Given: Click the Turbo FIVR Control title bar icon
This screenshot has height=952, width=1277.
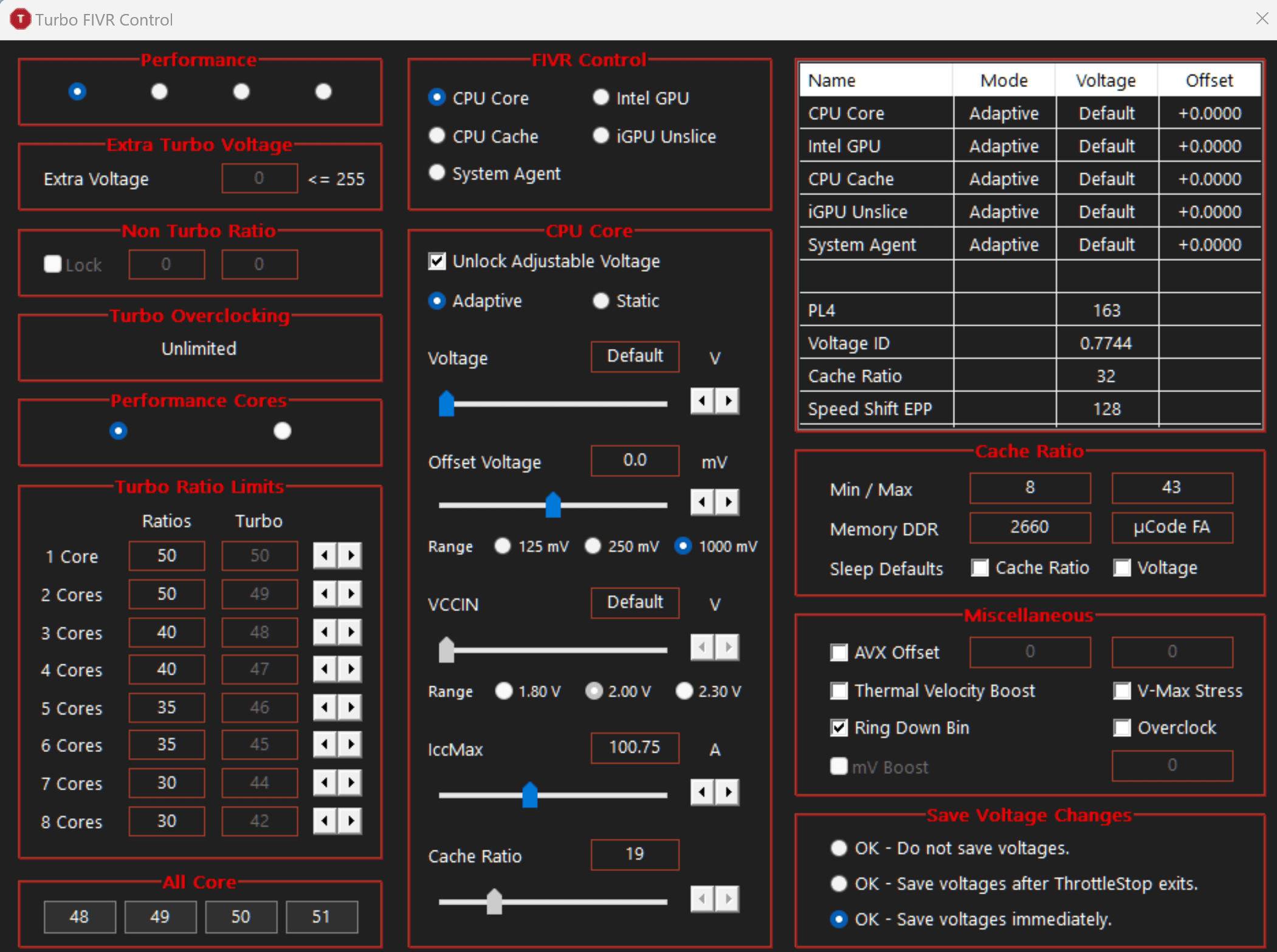Looking at the screenshot, I should coord(20,19).
